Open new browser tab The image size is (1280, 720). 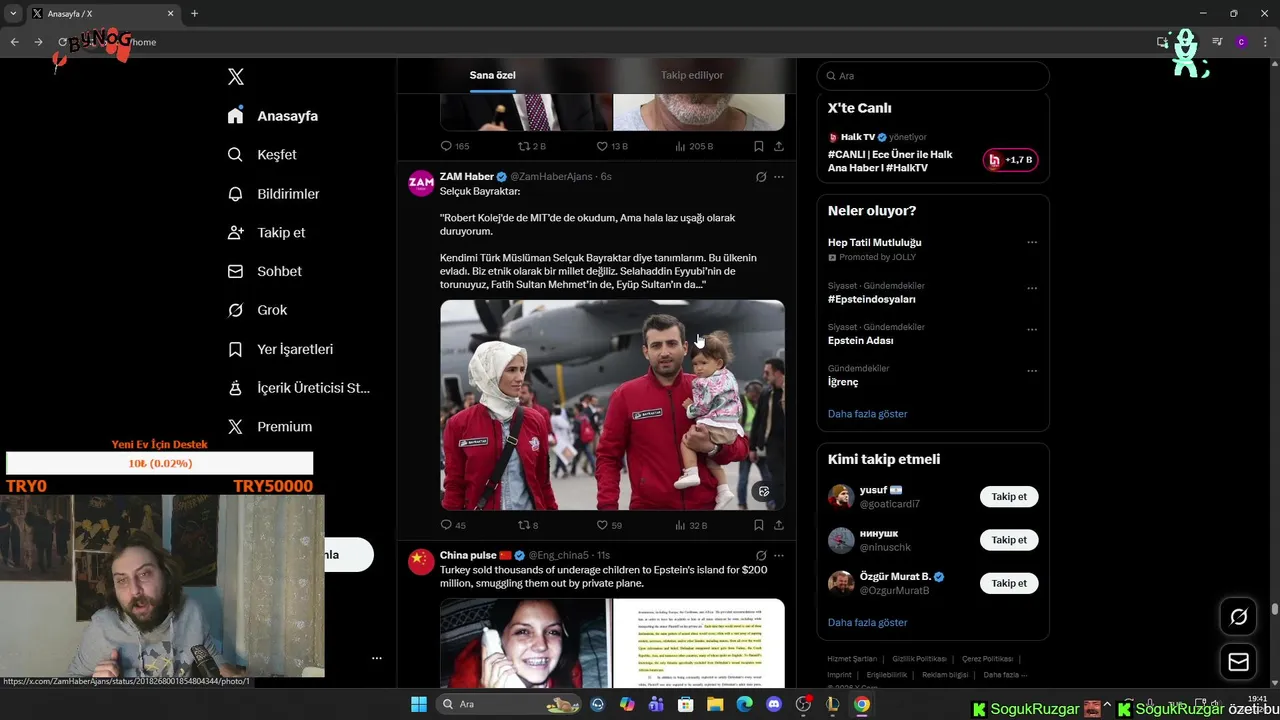(x=194, y=13)
